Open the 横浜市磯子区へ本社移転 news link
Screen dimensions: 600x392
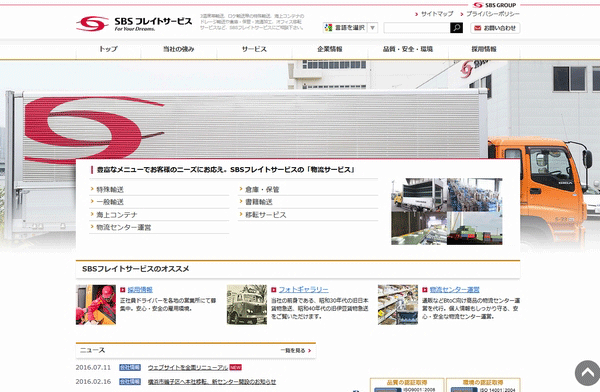pyautogui.click(x=212, y=382)
